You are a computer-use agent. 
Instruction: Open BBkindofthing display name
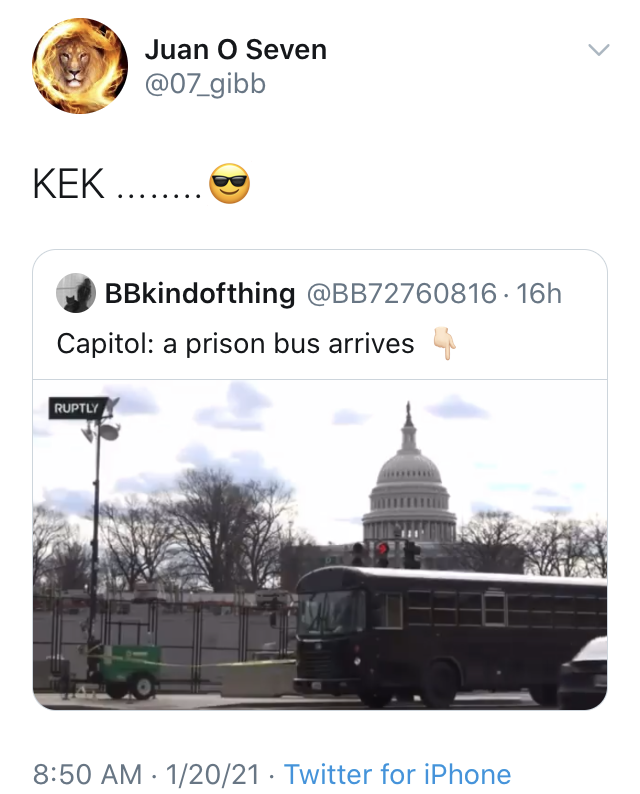coord(200,293)
